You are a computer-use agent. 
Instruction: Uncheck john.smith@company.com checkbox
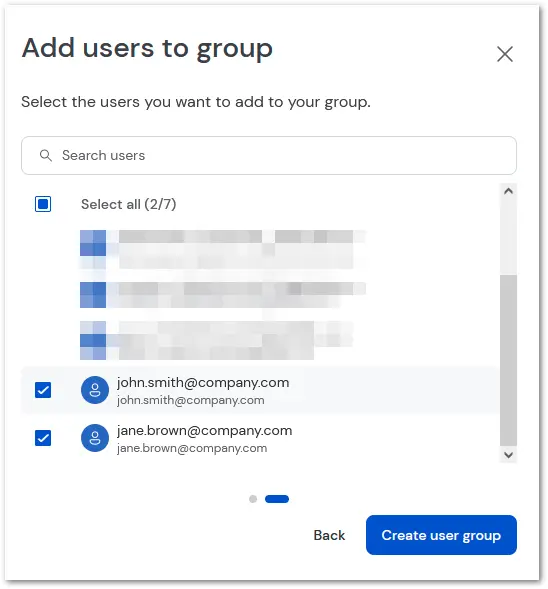pyautogui.click(x=43, y=390)
